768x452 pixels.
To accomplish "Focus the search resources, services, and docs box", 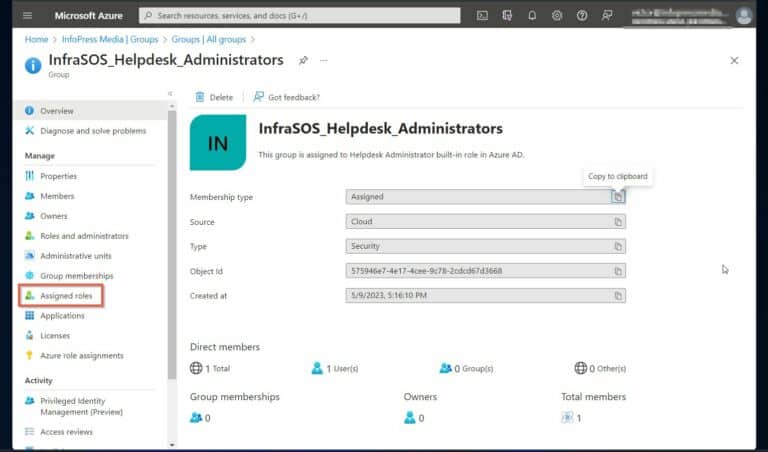I will (x=300, y=16).
